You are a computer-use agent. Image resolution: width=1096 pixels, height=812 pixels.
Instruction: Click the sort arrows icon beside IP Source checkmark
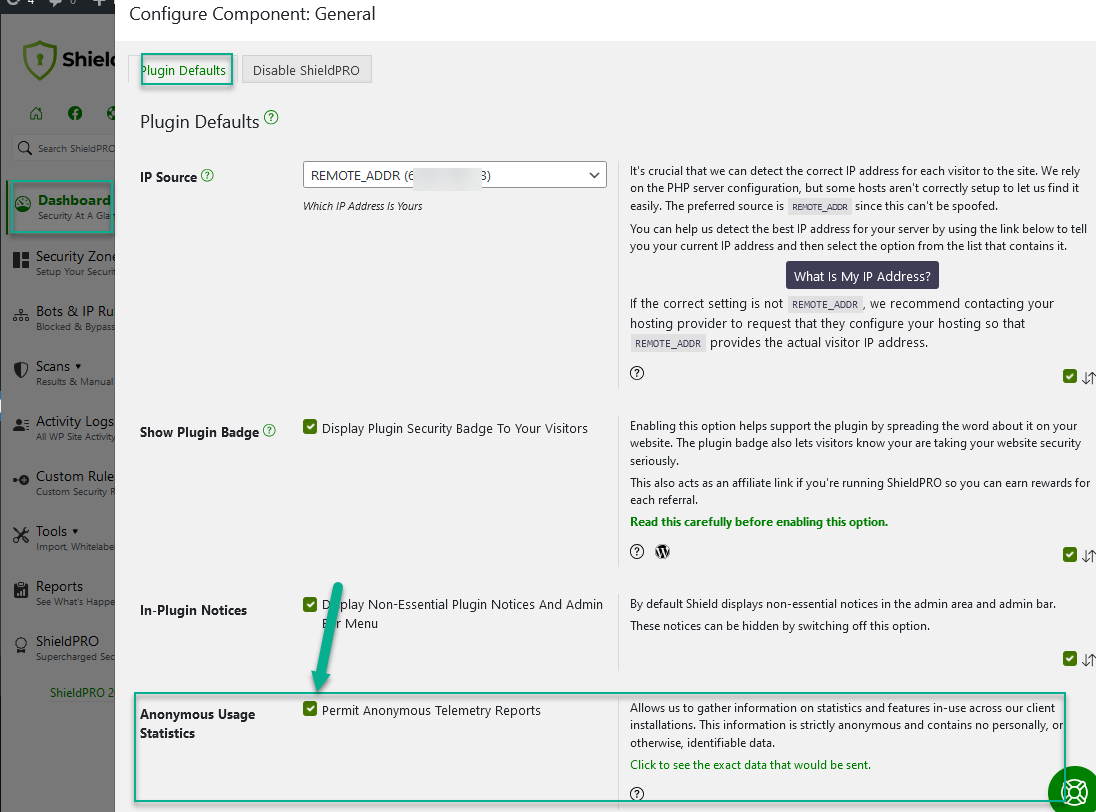[1089, 377]
